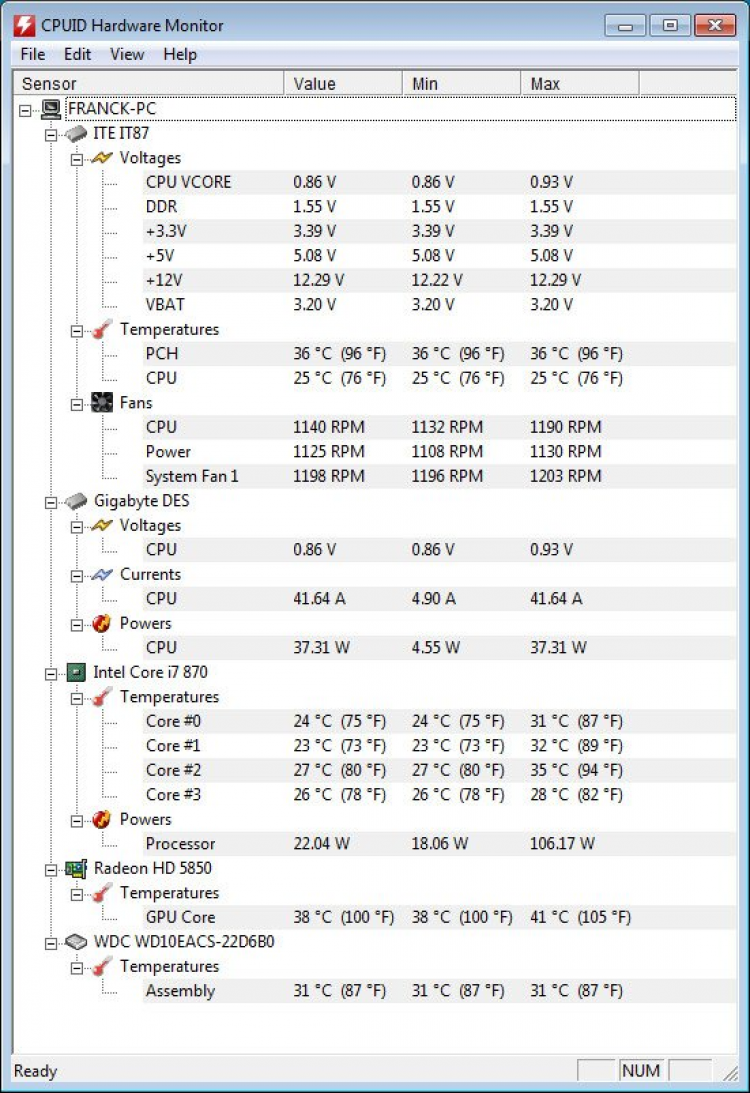
Task: Click the ITE IT87 chip icon
Action: point(76,133)
